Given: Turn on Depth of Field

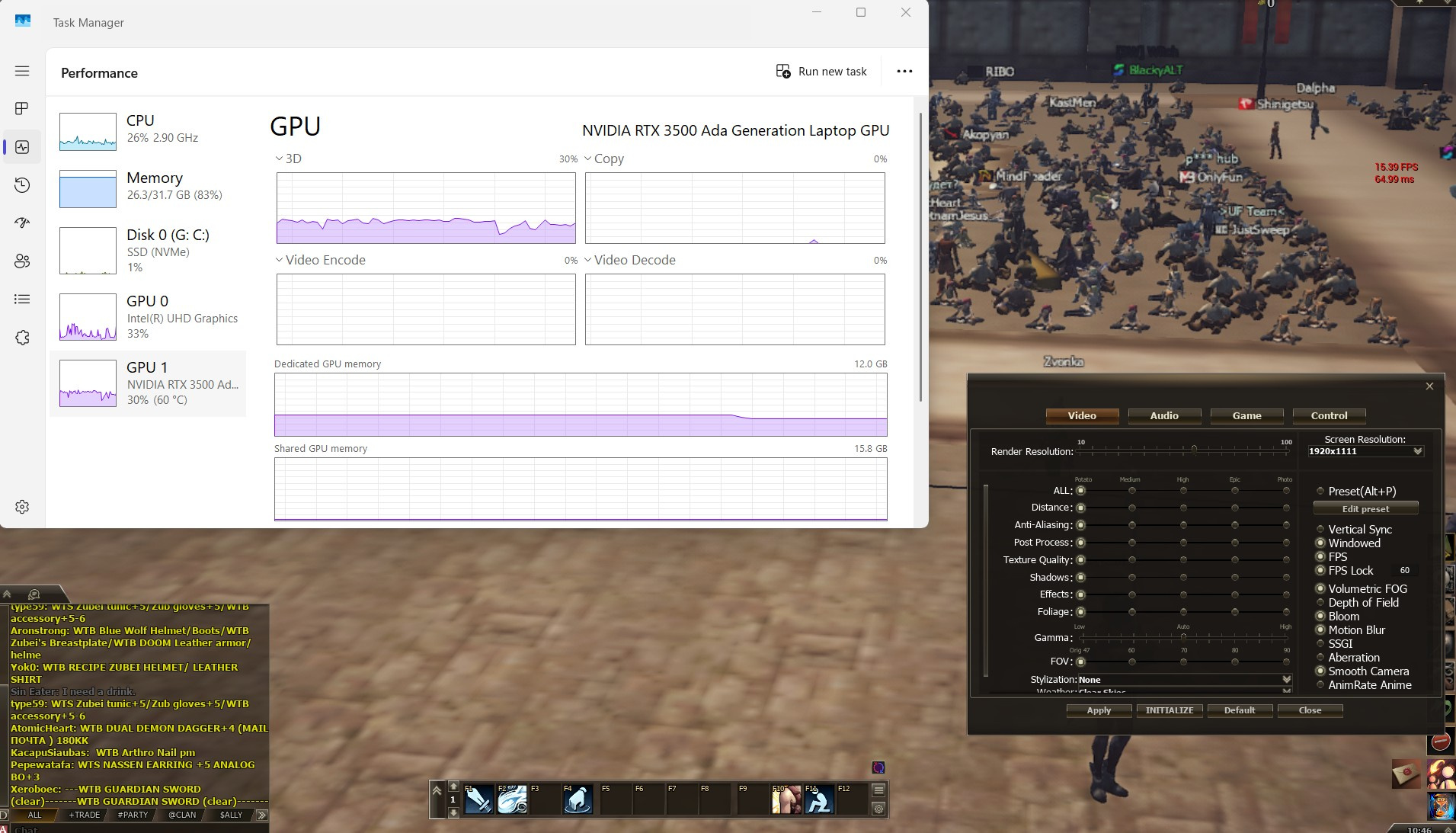Looking at the screenshot, I should (x=1320, y=603).
